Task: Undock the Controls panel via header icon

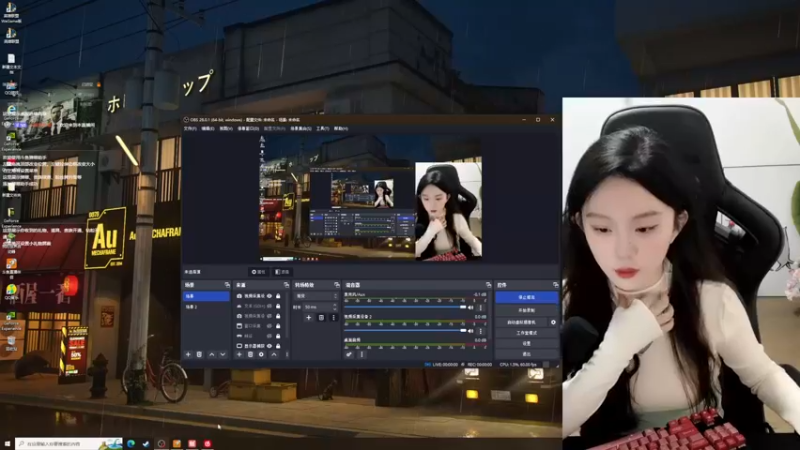Action: point(556,285)
